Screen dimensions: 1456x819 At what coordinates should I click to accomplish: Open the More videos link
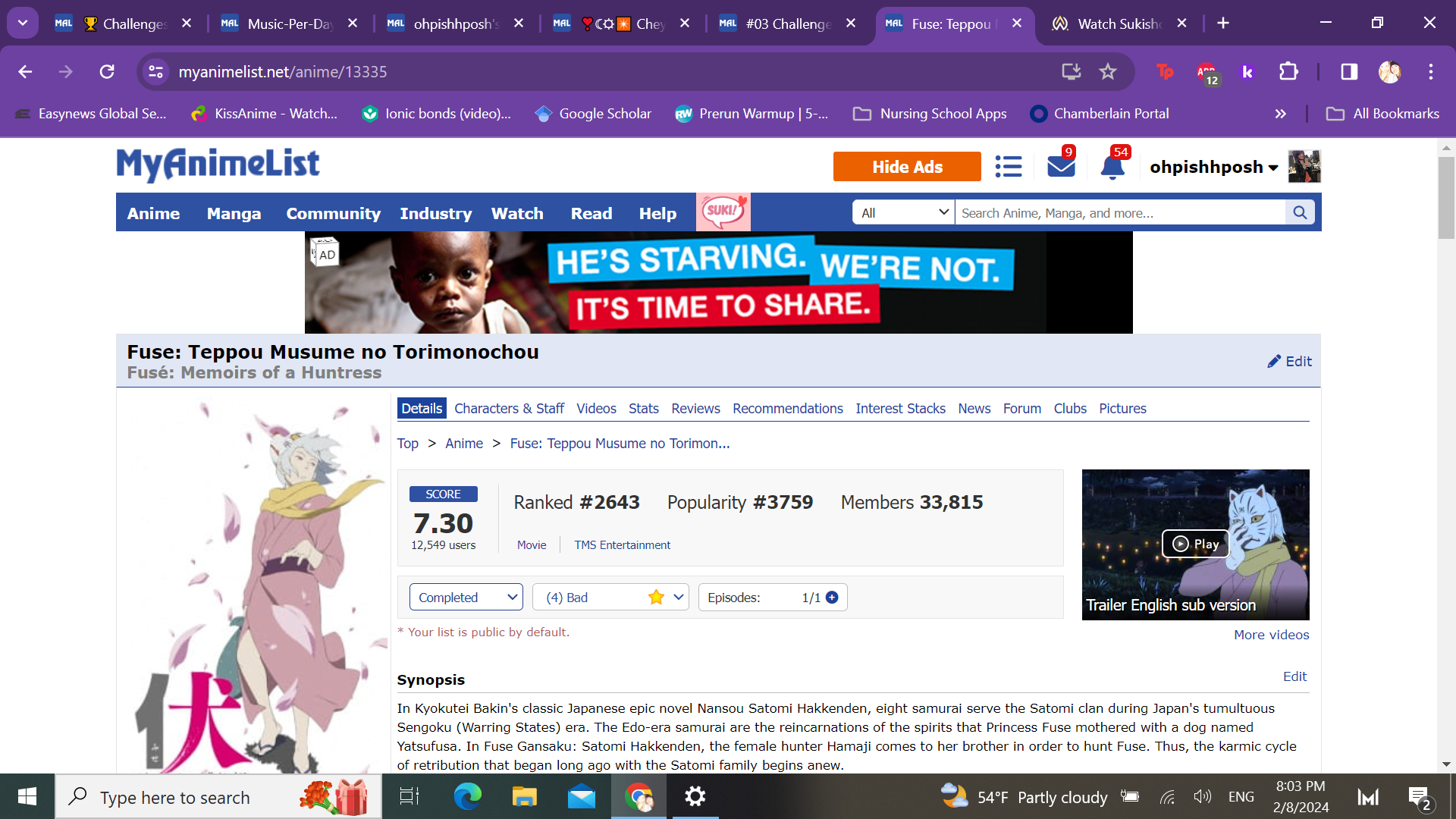[1271, 635]
